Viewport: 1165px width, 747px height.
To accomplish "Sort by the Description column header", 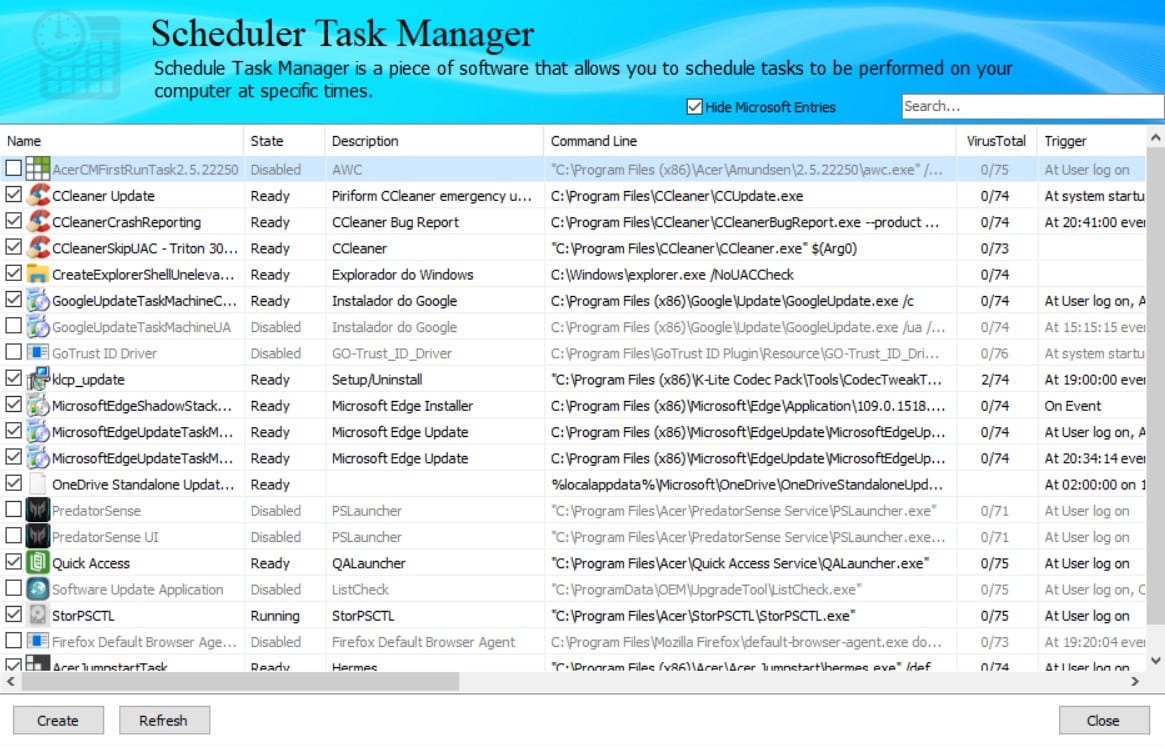I will click(435, 140).
